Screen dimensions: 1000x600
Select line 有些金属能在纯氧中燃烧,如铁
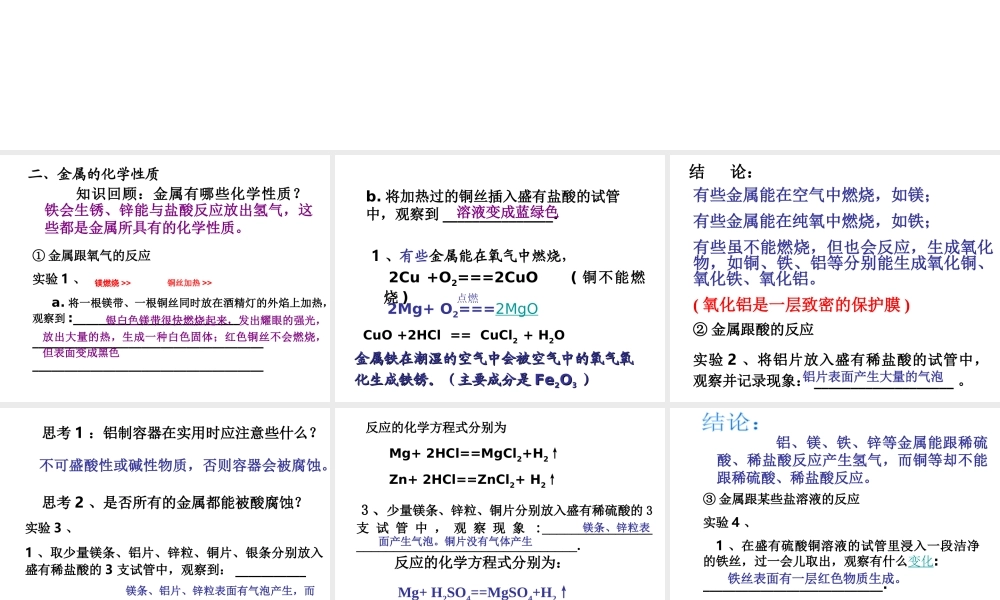tap(812, 221)
